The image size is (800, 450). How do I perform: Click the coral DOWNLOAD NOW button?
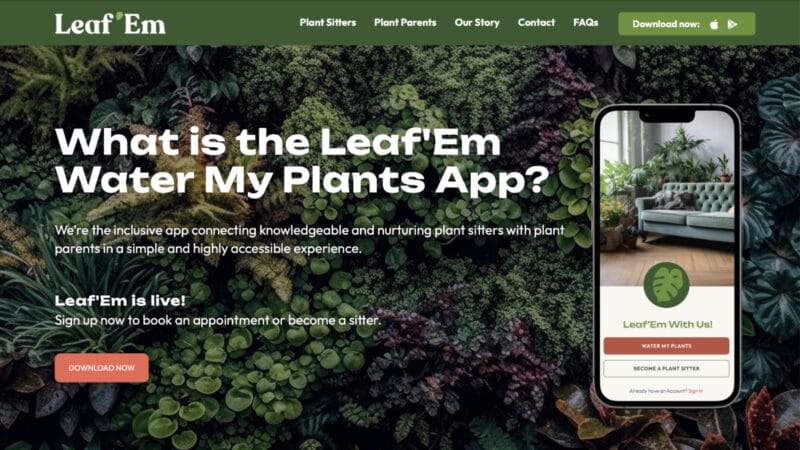click(102, 368)
